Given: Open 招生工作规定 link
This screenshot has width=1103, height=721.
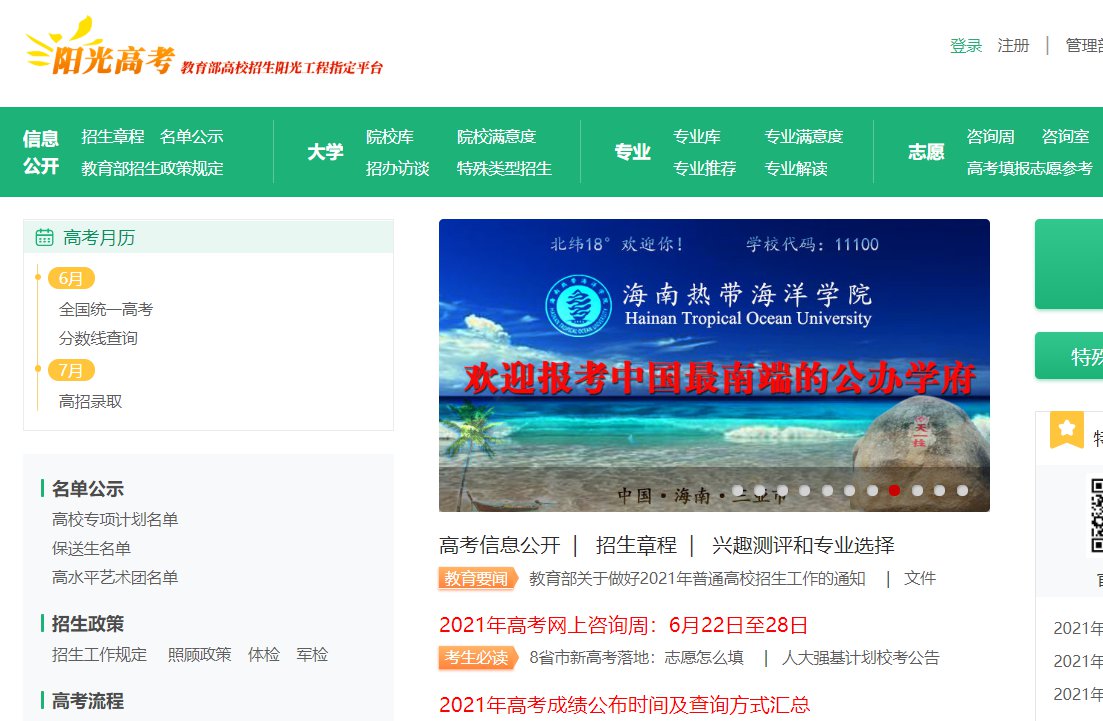Looking at the screenshot, I should [x=99, y=655].
